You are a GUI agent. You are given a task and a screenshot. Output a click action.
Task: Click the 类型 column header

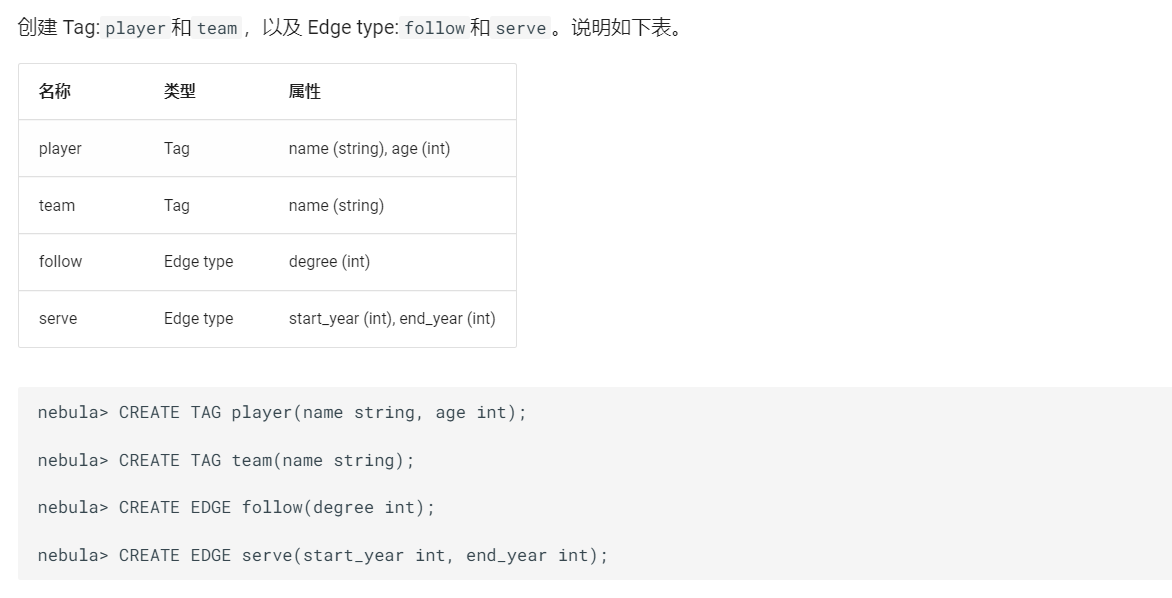coord(180,91)
